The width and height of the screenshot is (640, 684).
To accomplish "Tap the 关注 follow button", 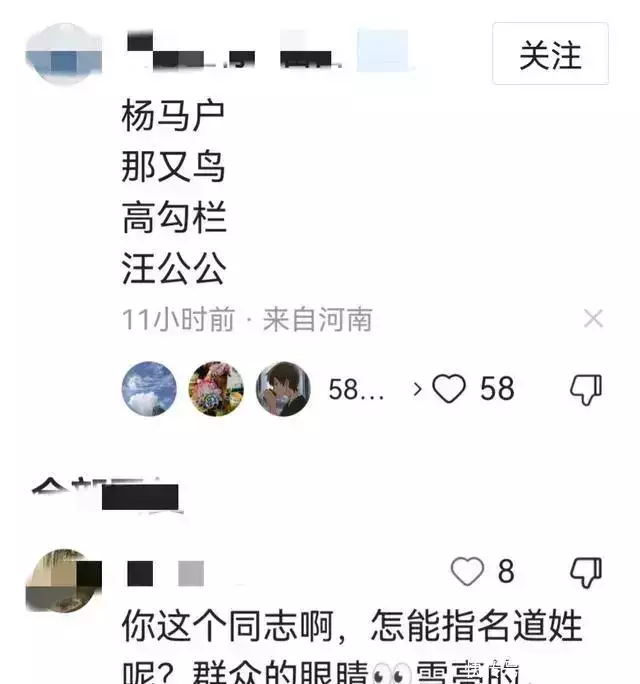I will pyautogui.click(x=550, y=54).
